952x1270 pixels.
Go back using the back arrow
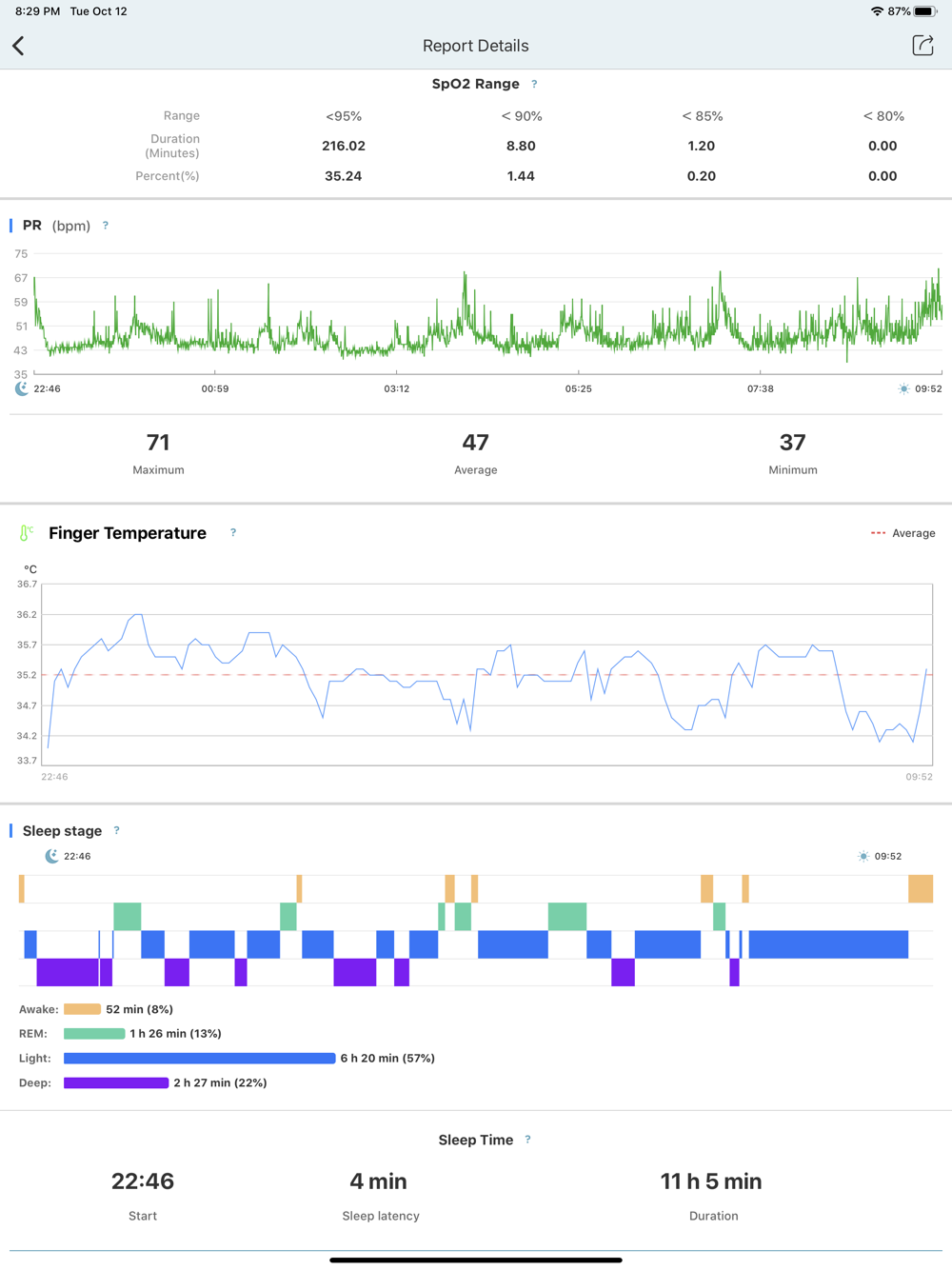pos(18,46)
